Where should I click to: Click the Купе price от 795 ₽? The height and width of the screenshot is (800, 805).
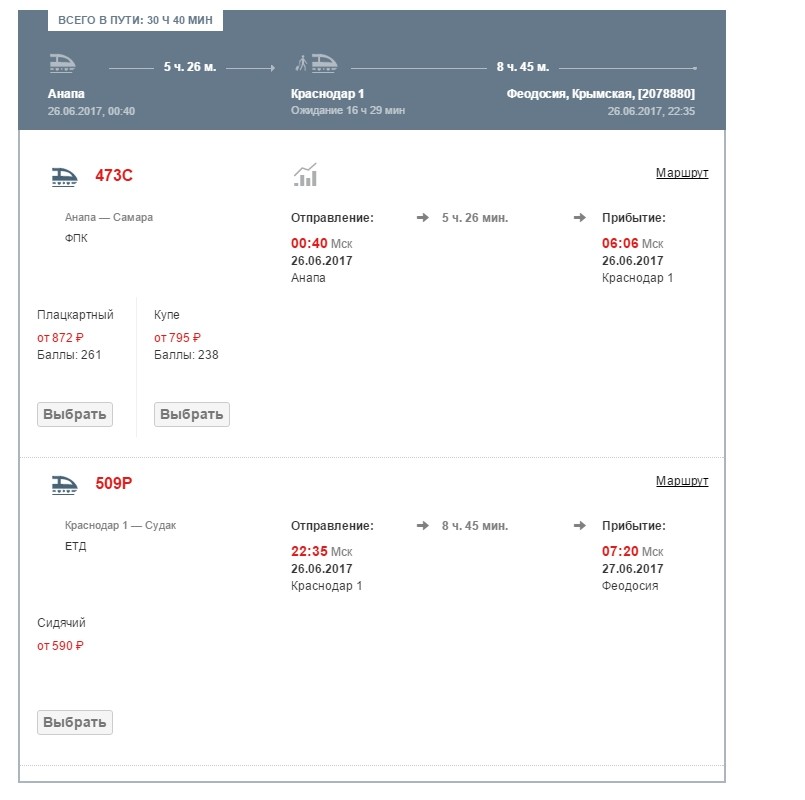[x=177, y=338]
